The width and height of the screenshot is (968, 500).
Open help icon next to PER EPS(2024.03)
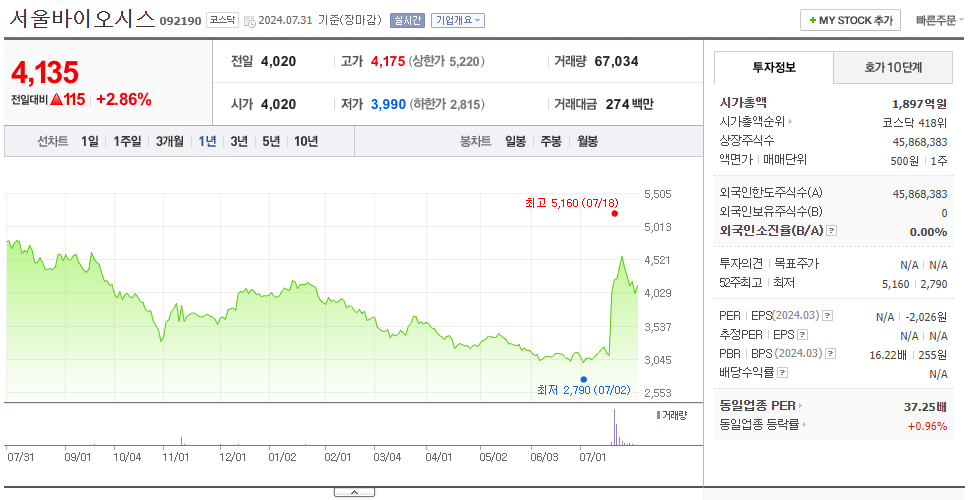pyautogui.click(x=828, y=316)
